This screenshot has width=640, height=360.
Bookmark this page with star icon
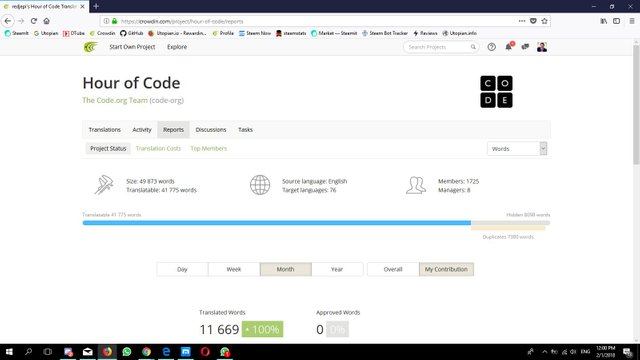click(x=544, y=21)
